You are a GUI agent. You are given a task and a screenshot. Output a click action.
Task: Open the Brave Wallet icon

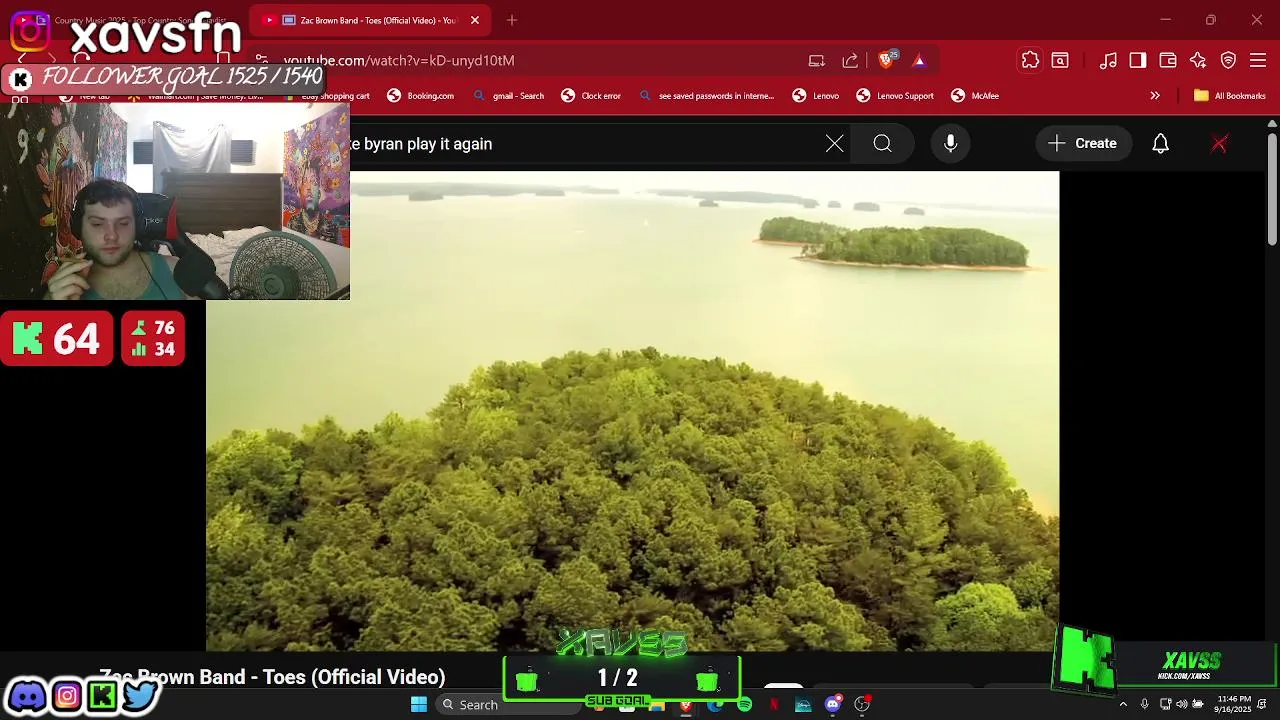(x=1168, y=60)
